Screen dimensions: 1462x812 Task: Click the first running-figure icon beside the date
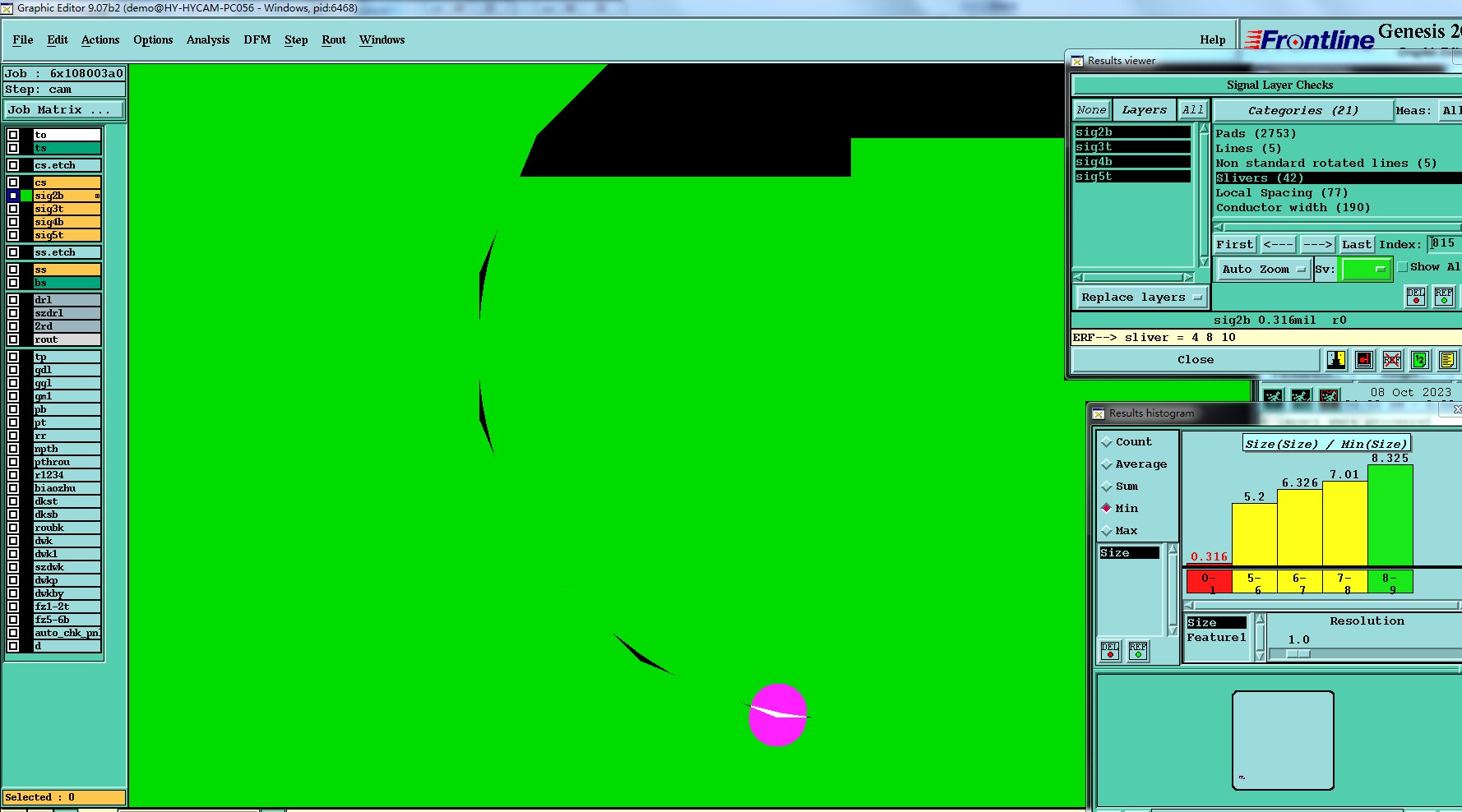tap(1273, 396)
